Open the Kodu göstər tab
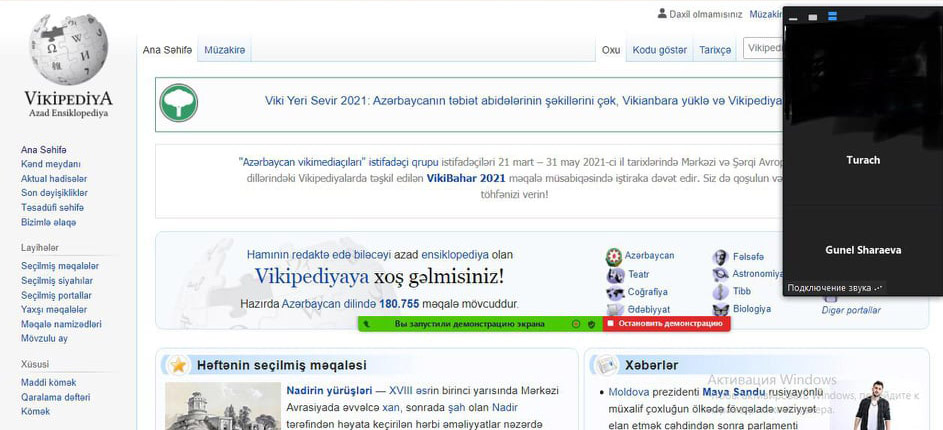 (659, 51)
